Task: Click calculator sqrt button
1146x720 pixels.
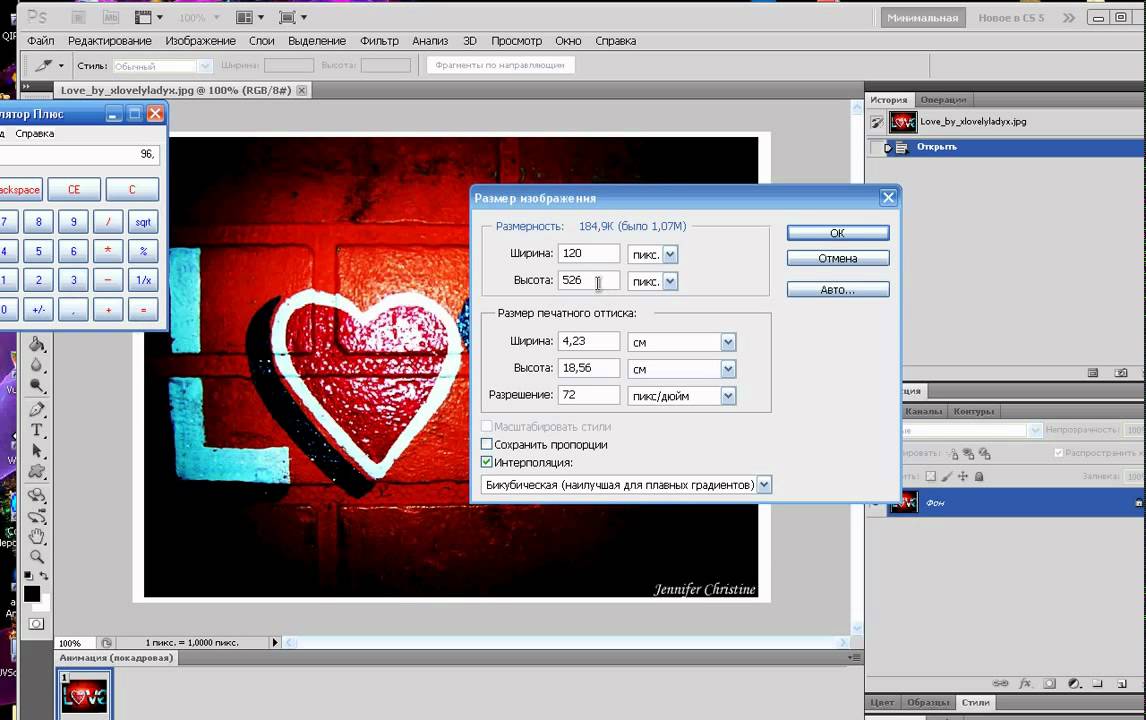Action: click(143, 222)
